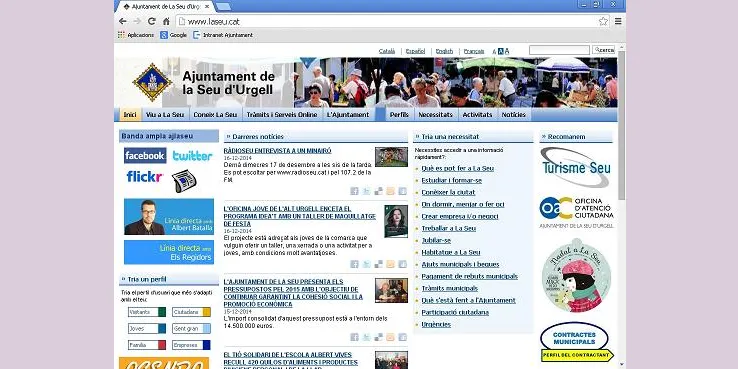Open the browser home page icon
Viewport: 738px width, 369px height.
[x=166, y=21]
